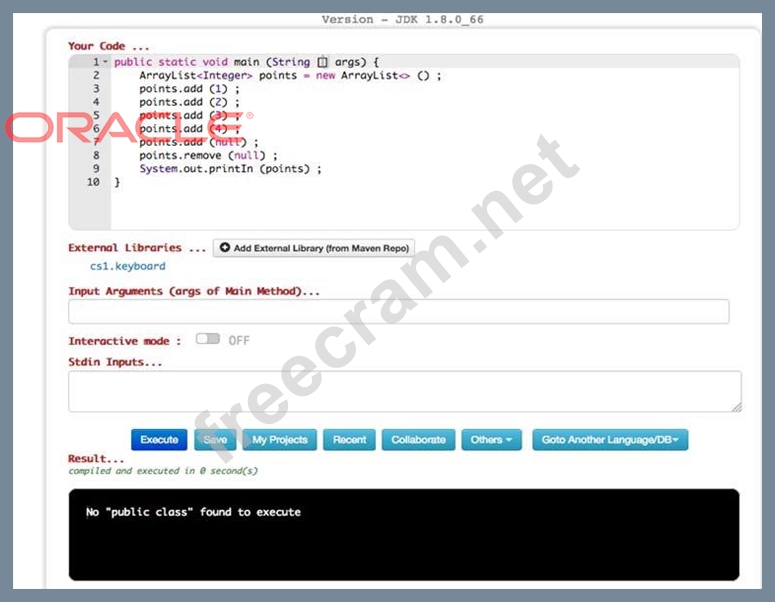Click the points.remove (null) code line
The image size is (775, 602).
[208, 155]
